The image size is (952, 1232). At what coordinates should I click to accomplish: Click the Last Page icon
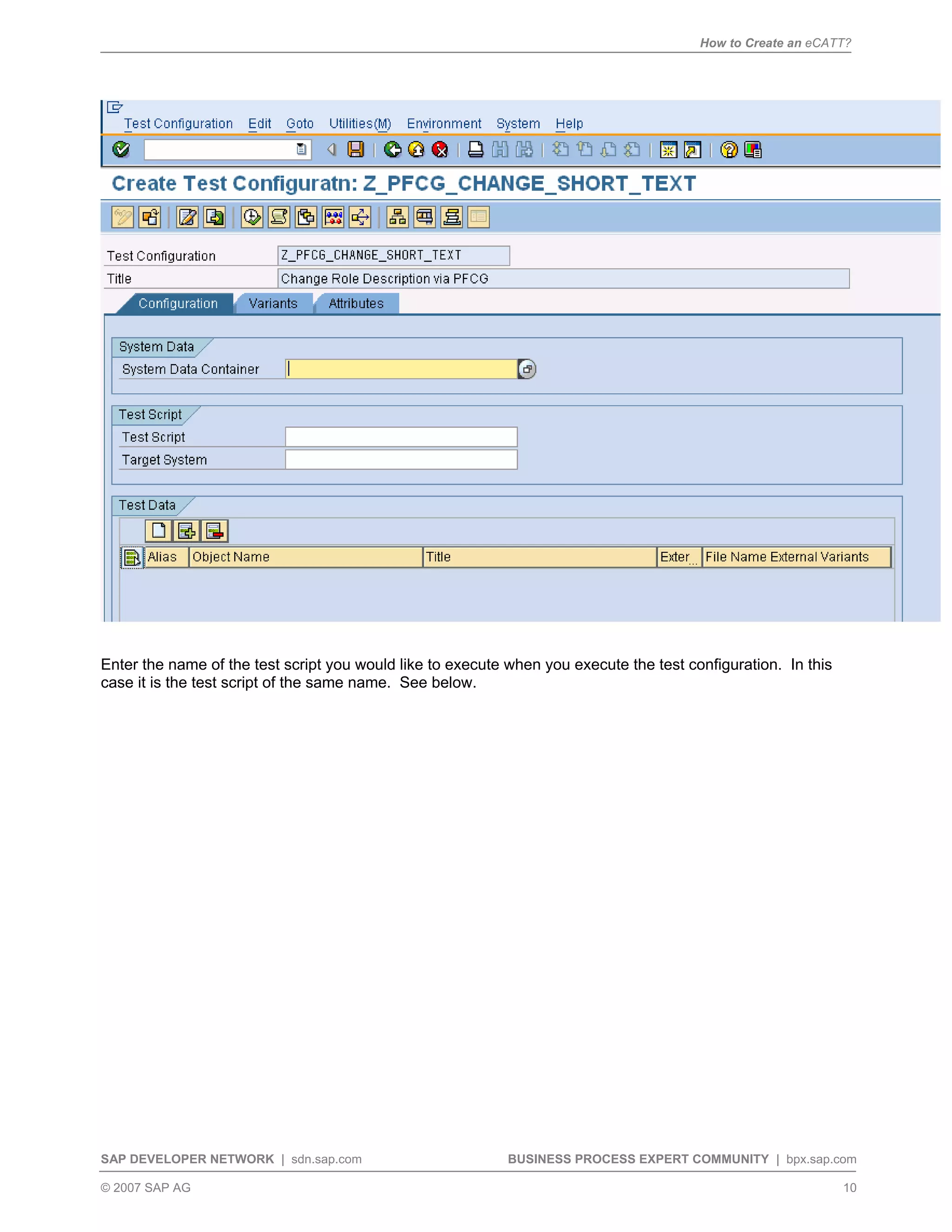[x=633, y=150]
